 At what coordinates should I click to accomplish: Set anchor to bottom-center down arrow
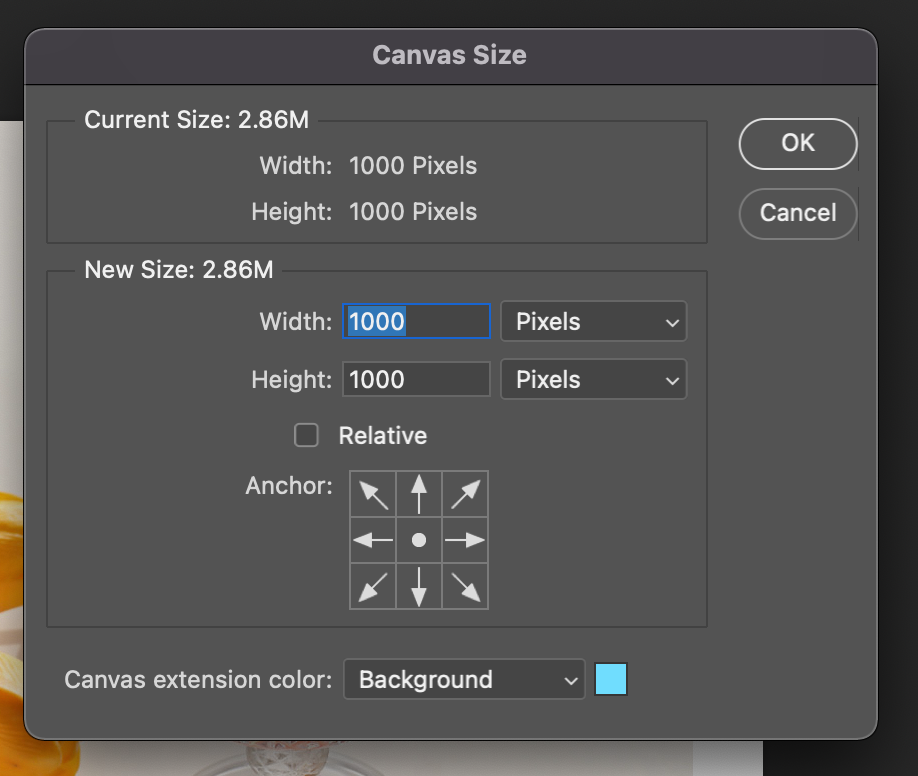click(x=419, y=586)
